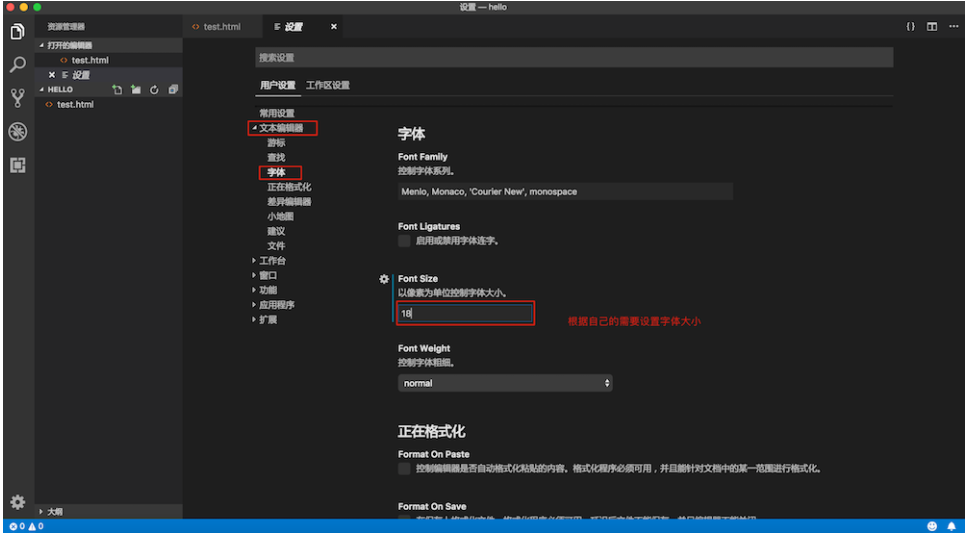Toggle the Font Ligatures checkbox

[404, 241]
